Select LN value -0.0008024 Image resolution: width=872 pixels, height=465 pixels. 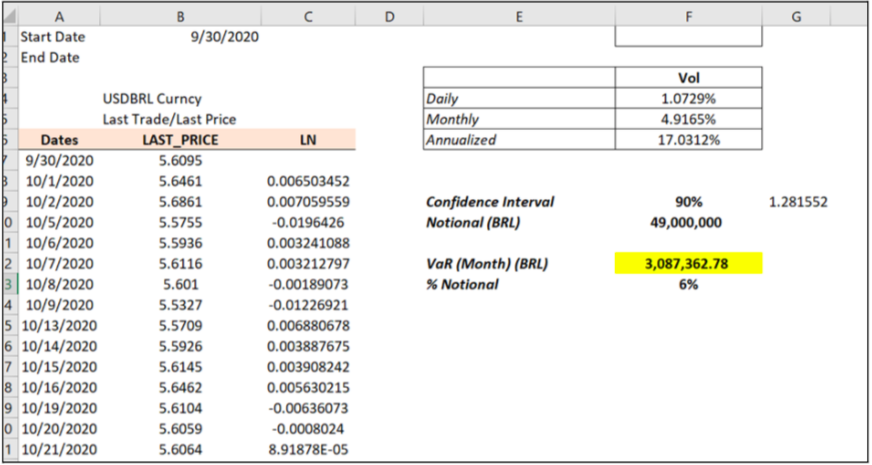308,428
